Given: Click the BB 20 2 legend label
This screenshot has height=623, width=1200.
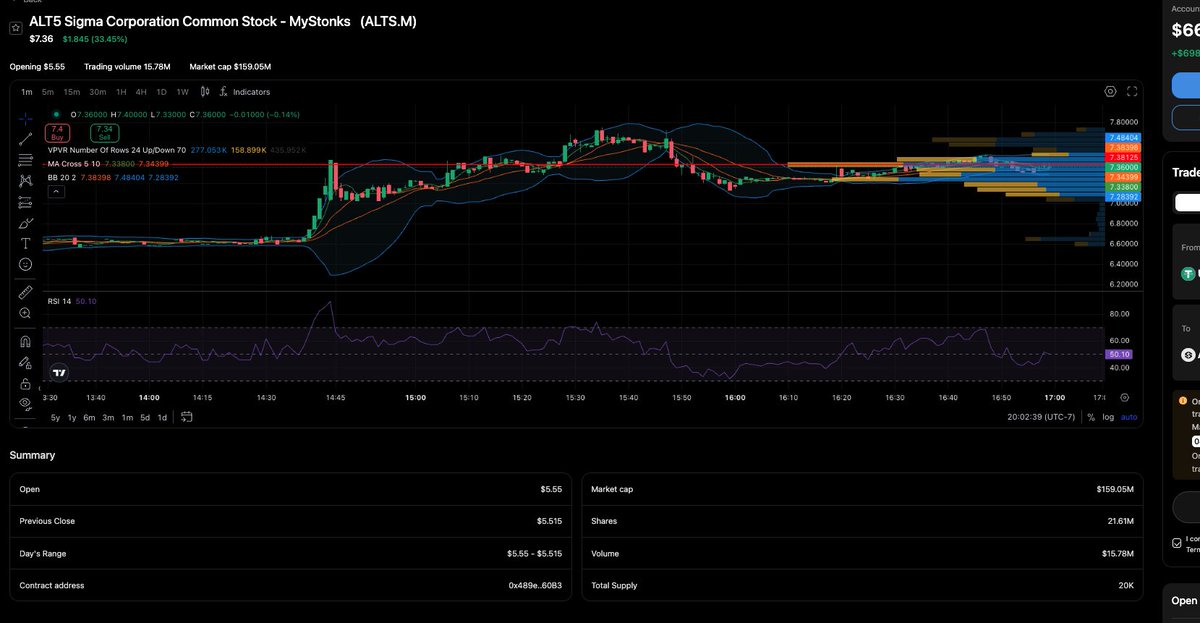Looking at the screenshot, I should 61,177.
